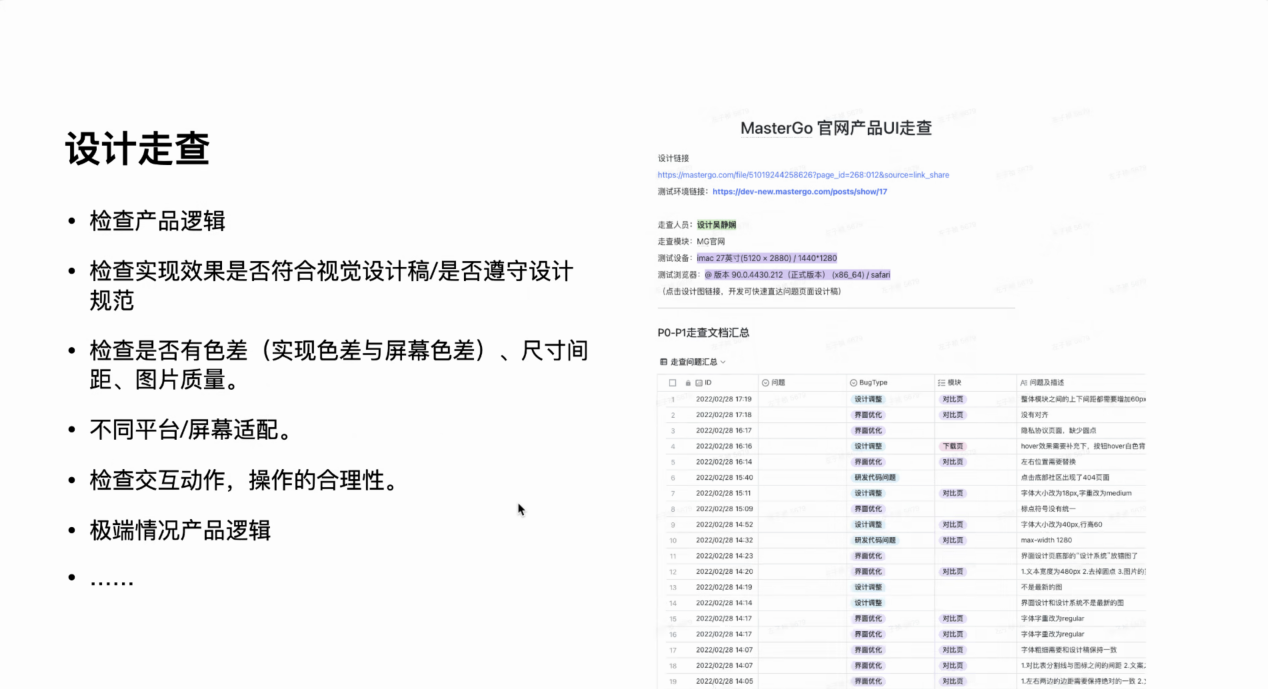Click the 模块 column list icon
Image resolution: width=1268 pixels, height=689 pixels.
(x=941, y=382)
